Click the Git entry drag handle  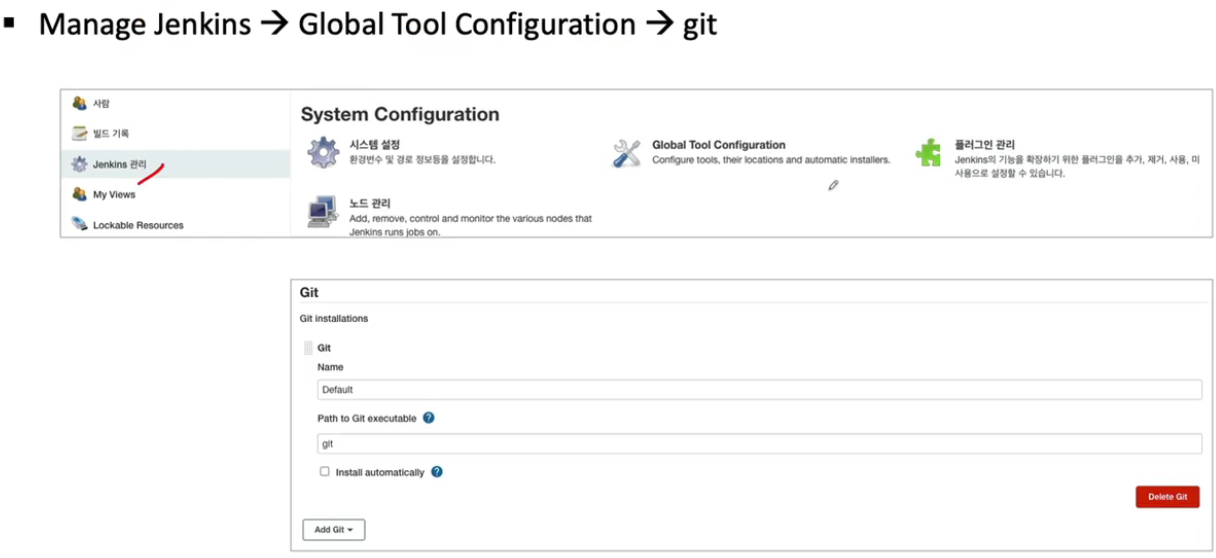tap(308, 348)
